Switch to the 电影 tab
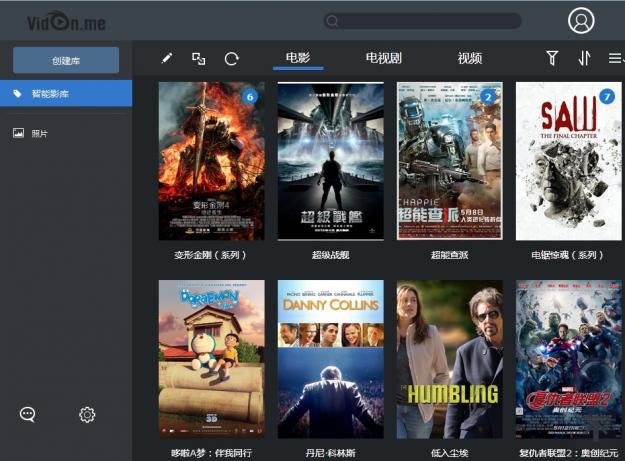 [298, 58]
